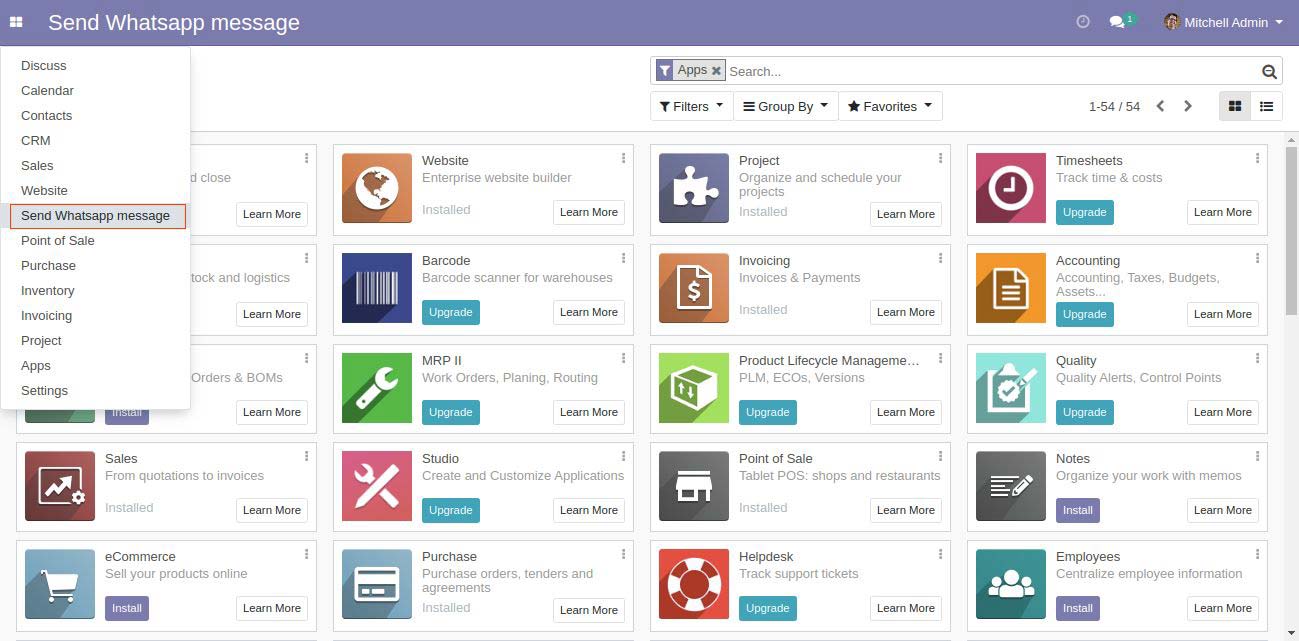This screenshot has width=1299, height=641.
Task: Open the Favorites dropdown
Action: (890, 106)
